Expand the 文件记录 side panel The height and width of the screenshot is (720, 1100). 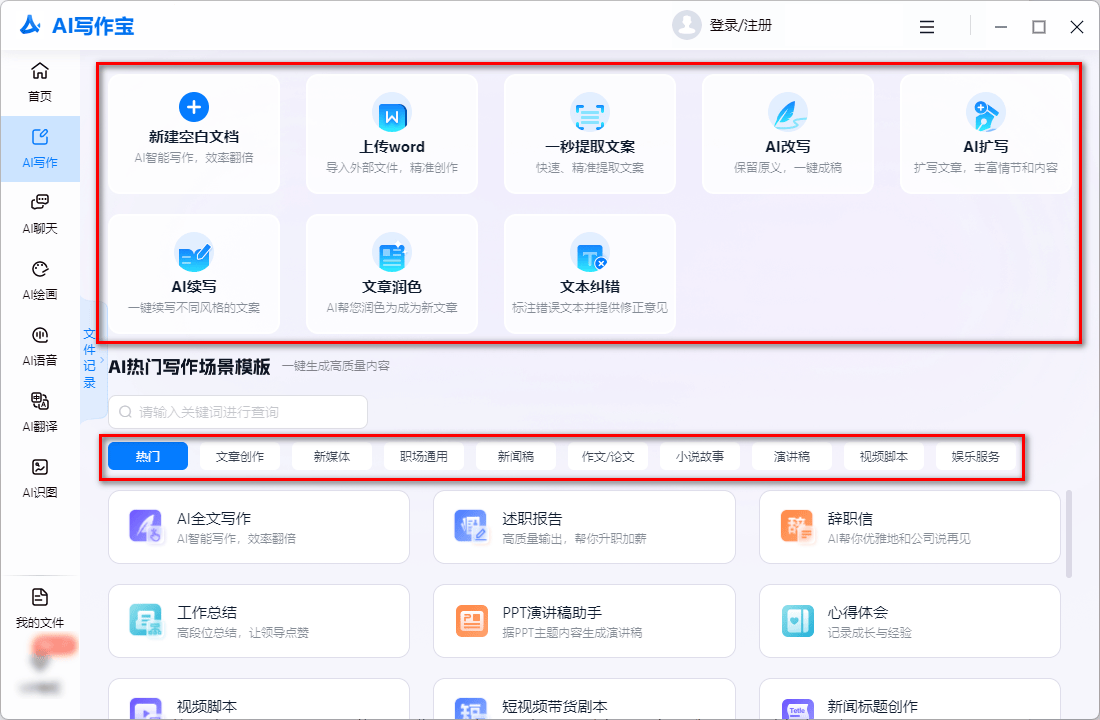pos(90,357)
